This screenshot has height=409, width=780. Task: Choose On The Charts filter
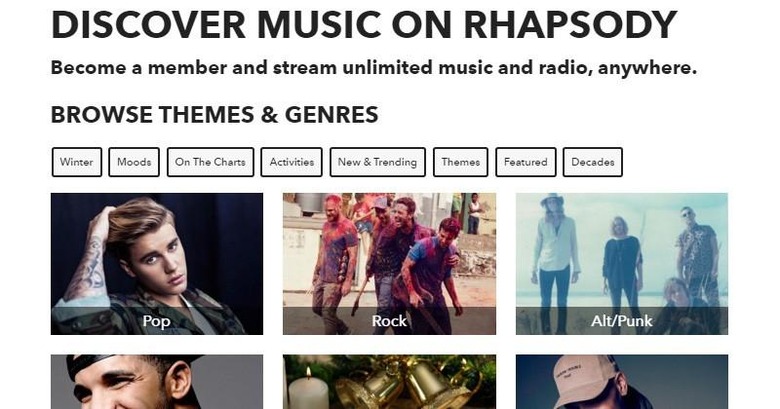(x=210, y=162)
